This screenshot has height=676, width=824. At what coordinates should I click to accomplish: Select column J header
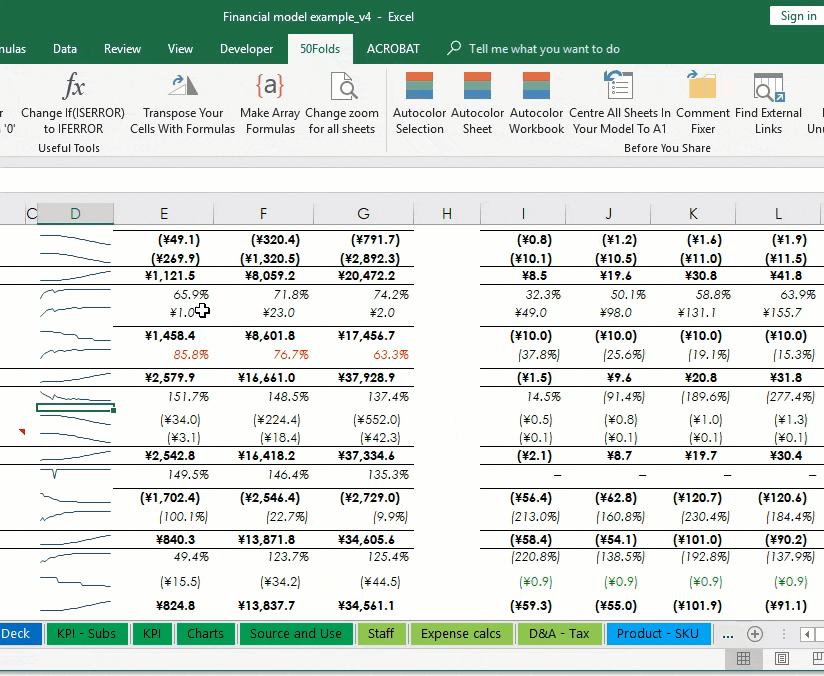click(608, 213)
